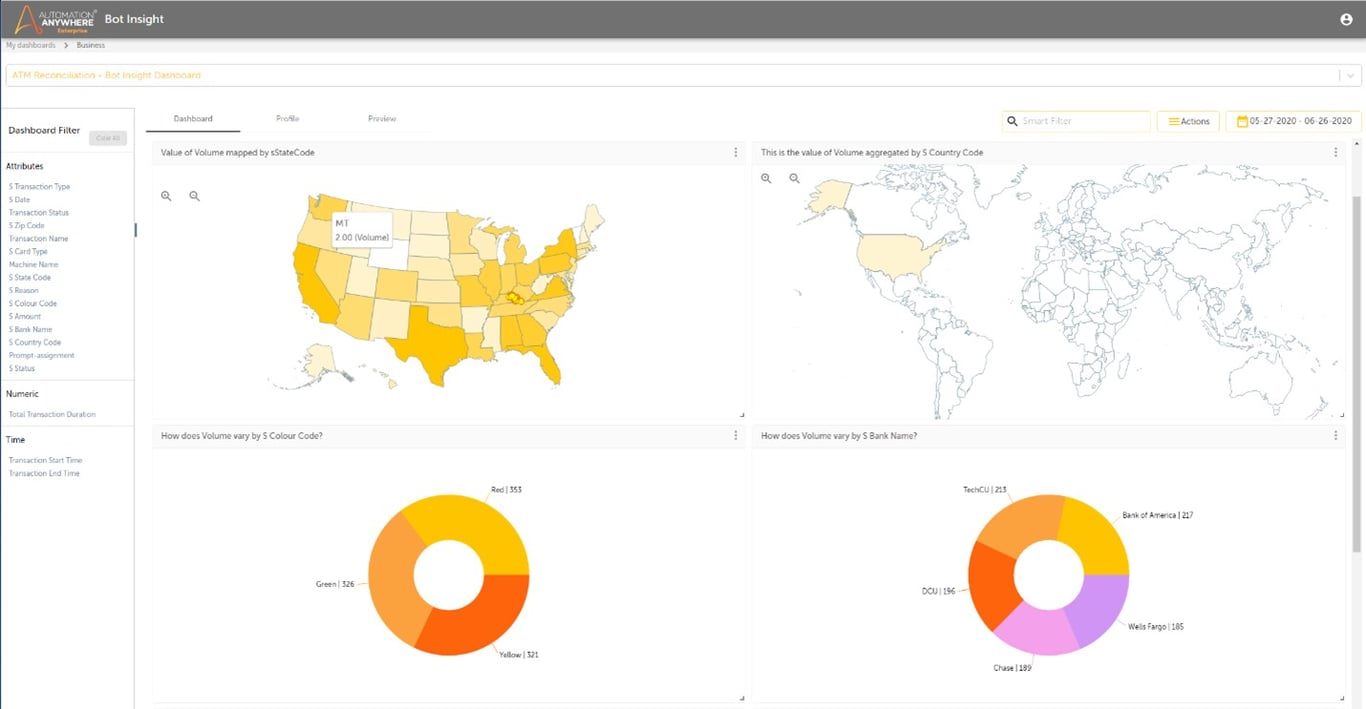
Task: Zoom in on the US state map
Action: 166,196
